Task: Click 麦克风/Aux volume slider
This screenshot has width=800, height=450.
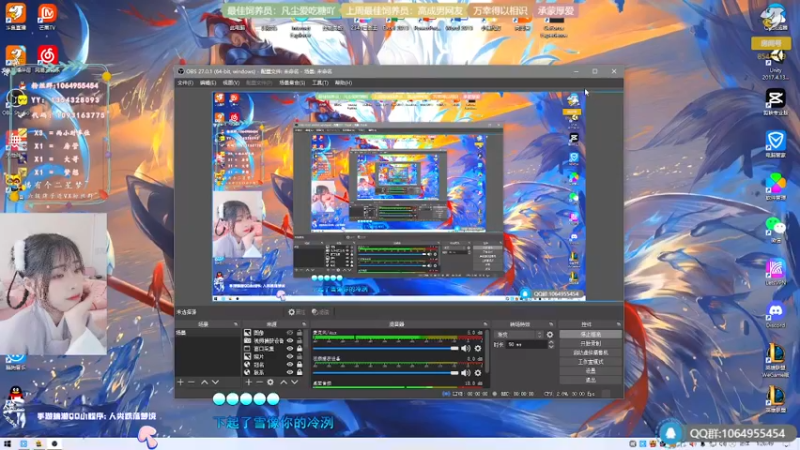Action: (x=386, y=348)
